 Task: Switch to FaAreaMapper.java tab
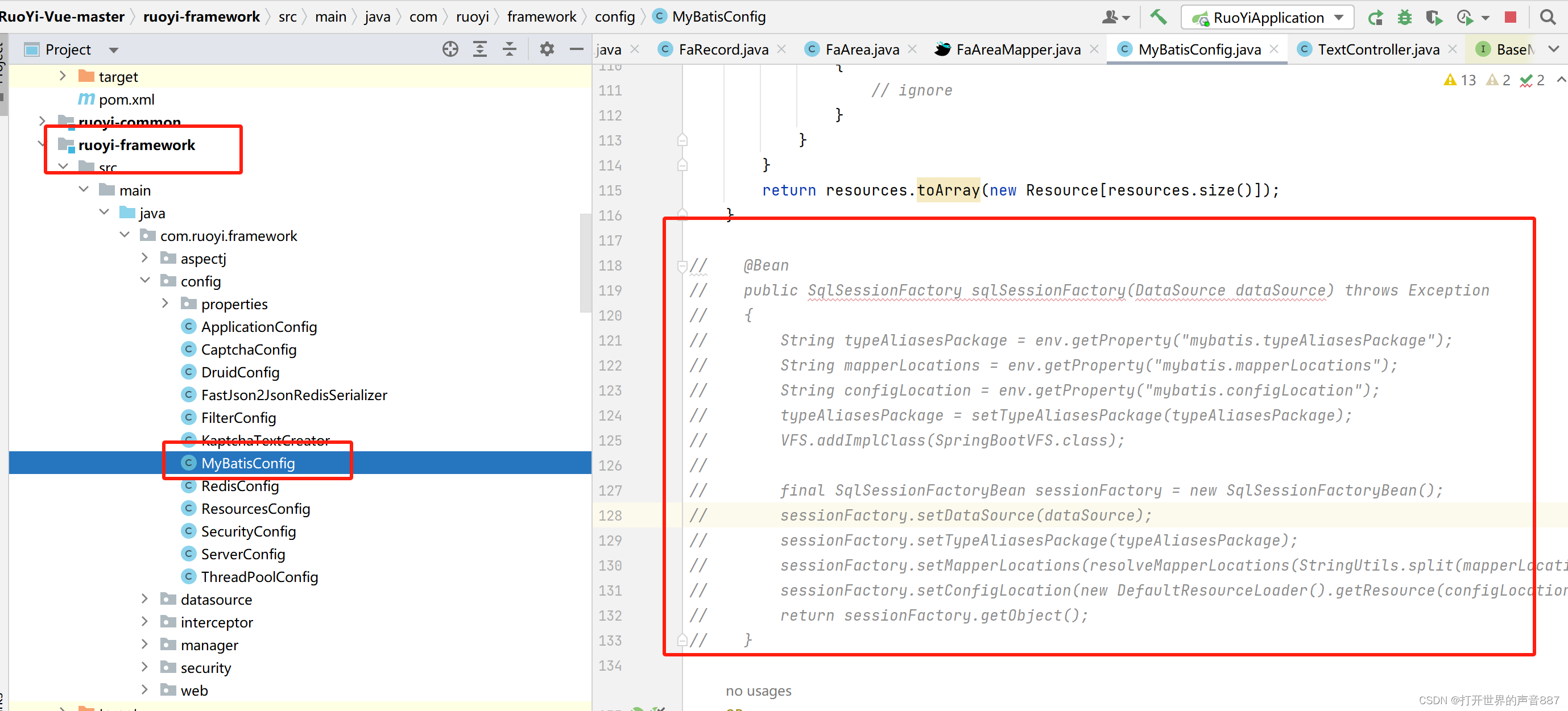tap(1017, 49)
